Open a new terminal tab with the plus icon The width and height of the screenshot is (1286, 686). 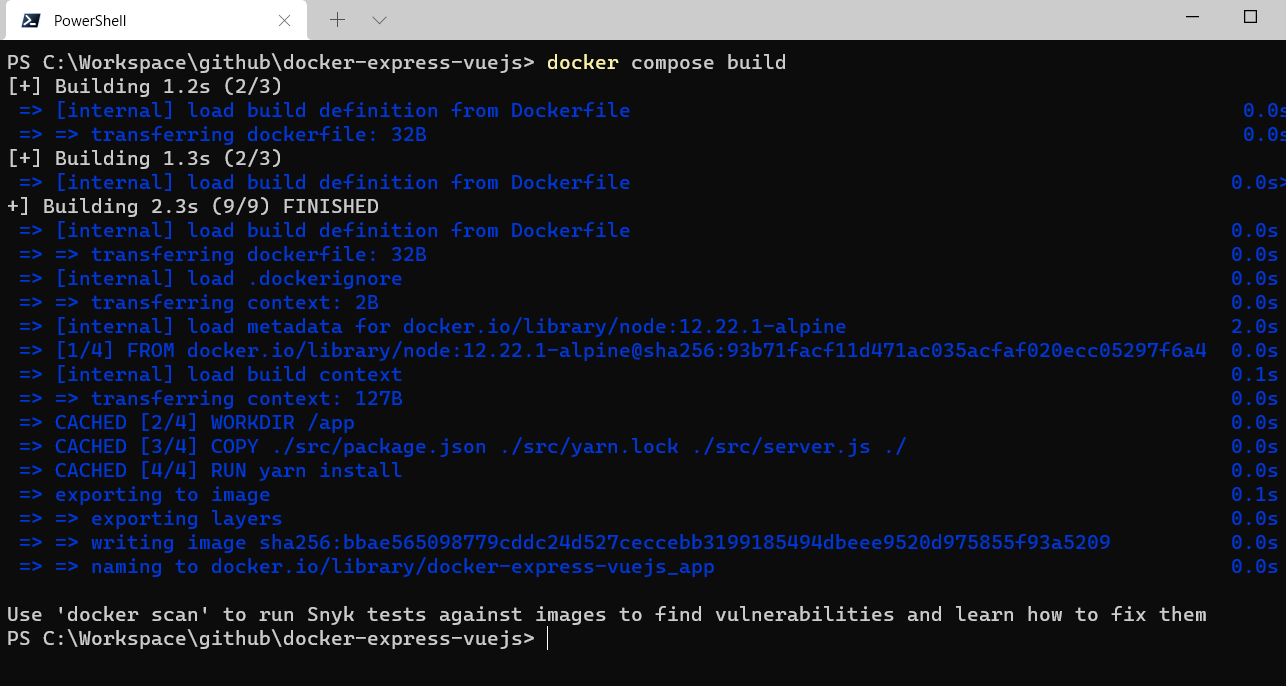(336, 20)
